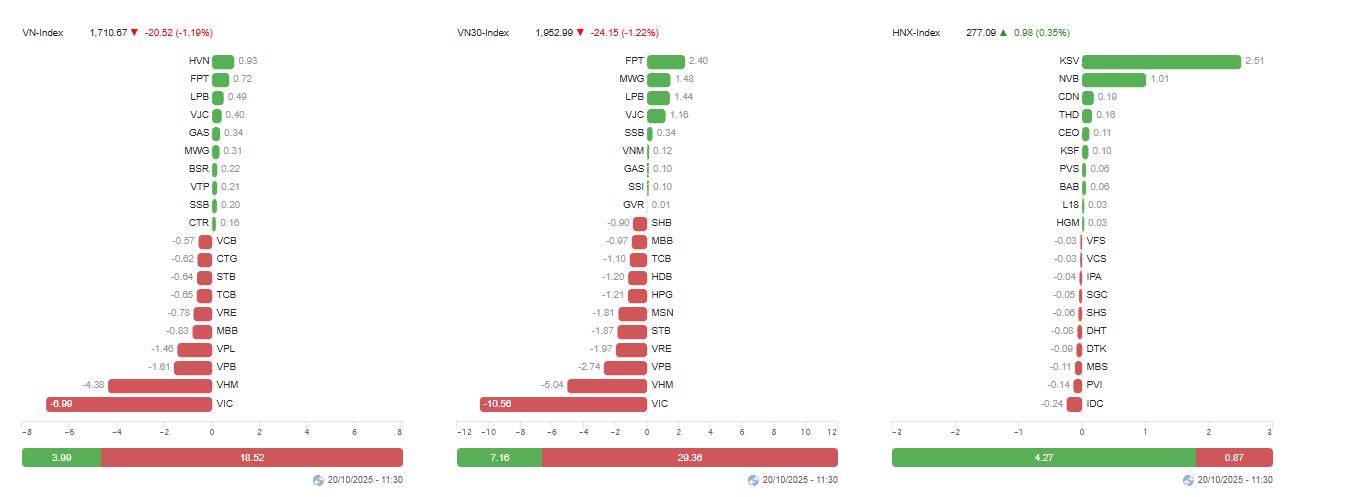Click the globe icon under the HNX-Index chart
The height and width of the screenshot is (497, 1352).
(x=1189, y=480)
